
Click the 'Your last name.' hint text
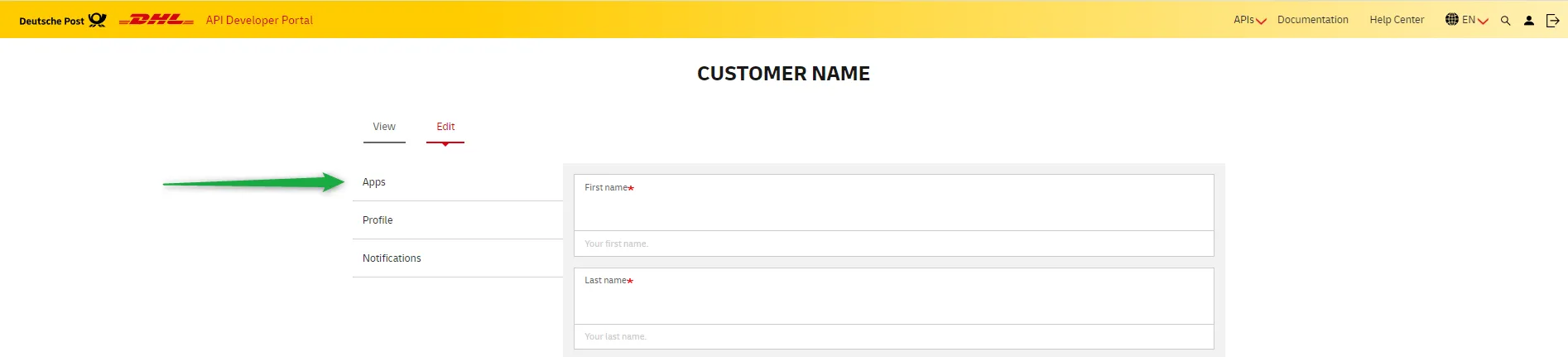coord(615,336)
